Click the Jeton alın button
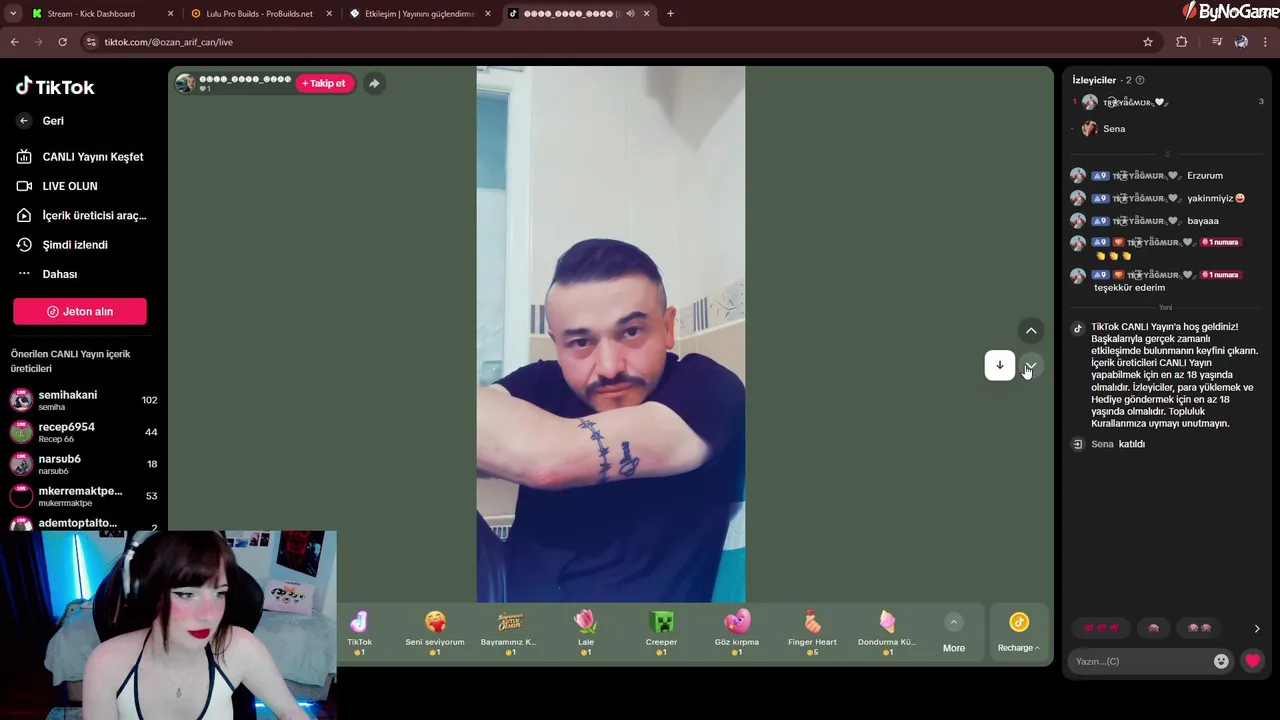The width and height of the screenshot is (1280, 720). tap(80, 311)
